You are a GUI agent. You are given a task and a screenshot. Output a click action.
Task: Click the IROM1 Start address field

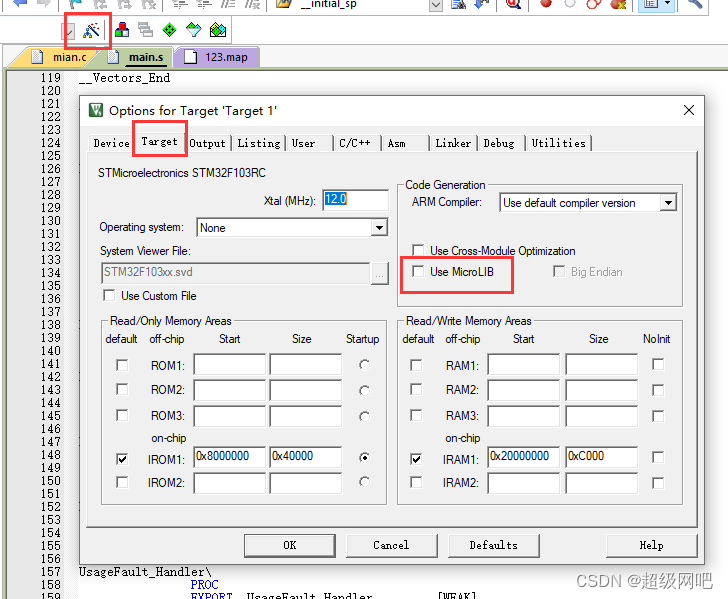tap(229, 456)
